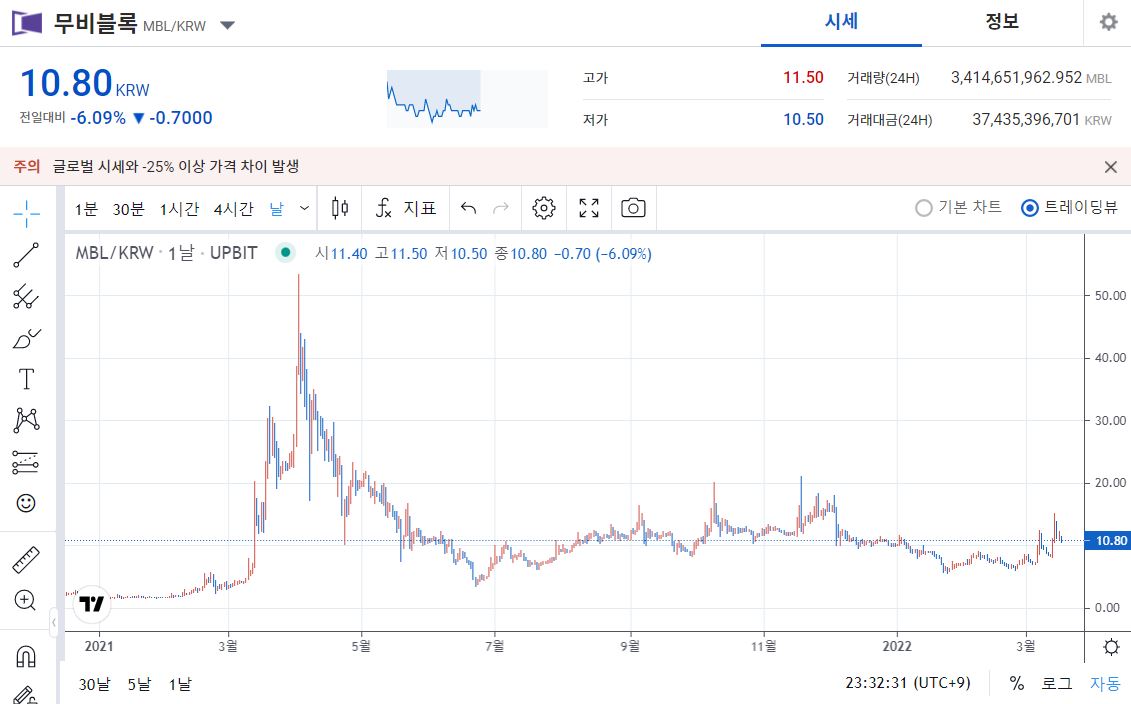This screenshot has height=704, width=1131.
Task: Toggle the green market status indicator
Action: click(x=286, y=252)
